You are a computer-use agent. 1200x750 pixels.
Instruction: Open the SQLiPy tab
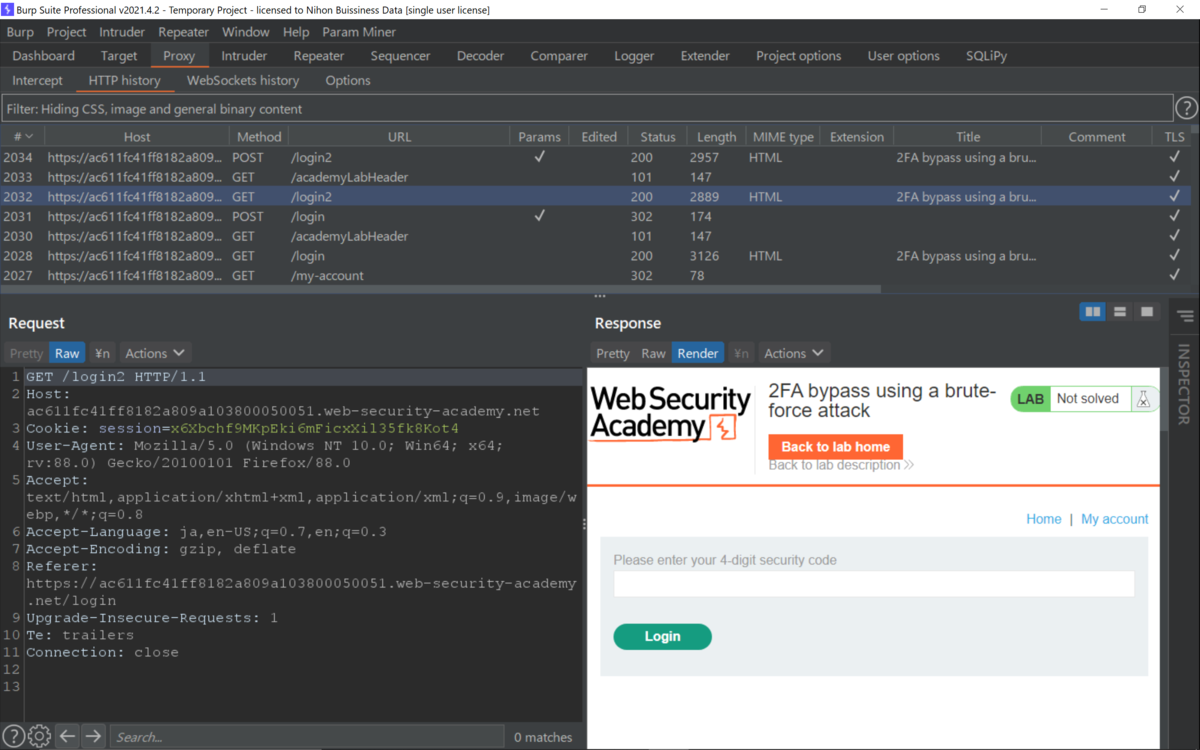tap(987, 56)
